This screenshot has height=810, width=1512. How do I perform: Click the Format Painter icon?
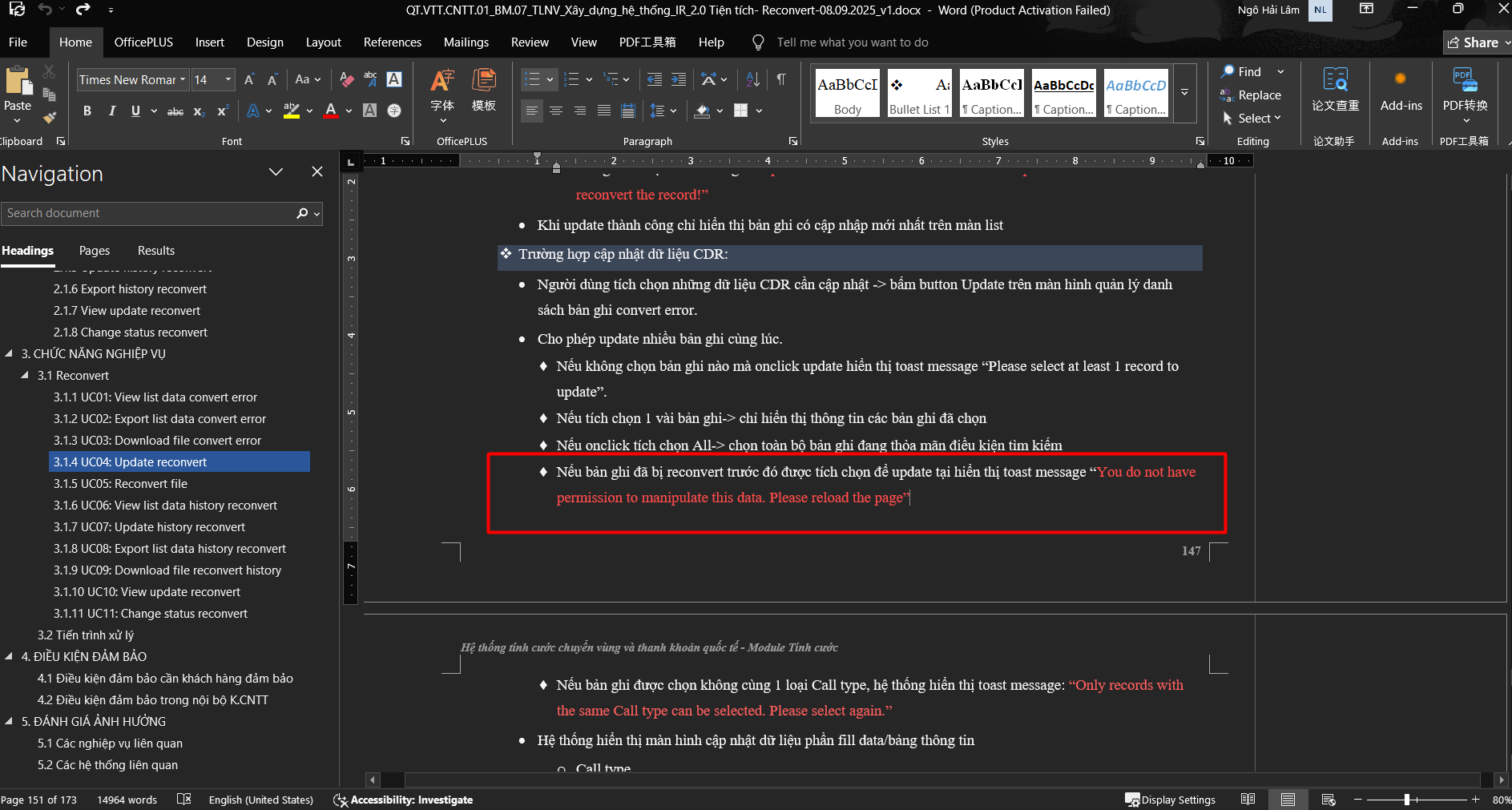[x=49, y=118]
